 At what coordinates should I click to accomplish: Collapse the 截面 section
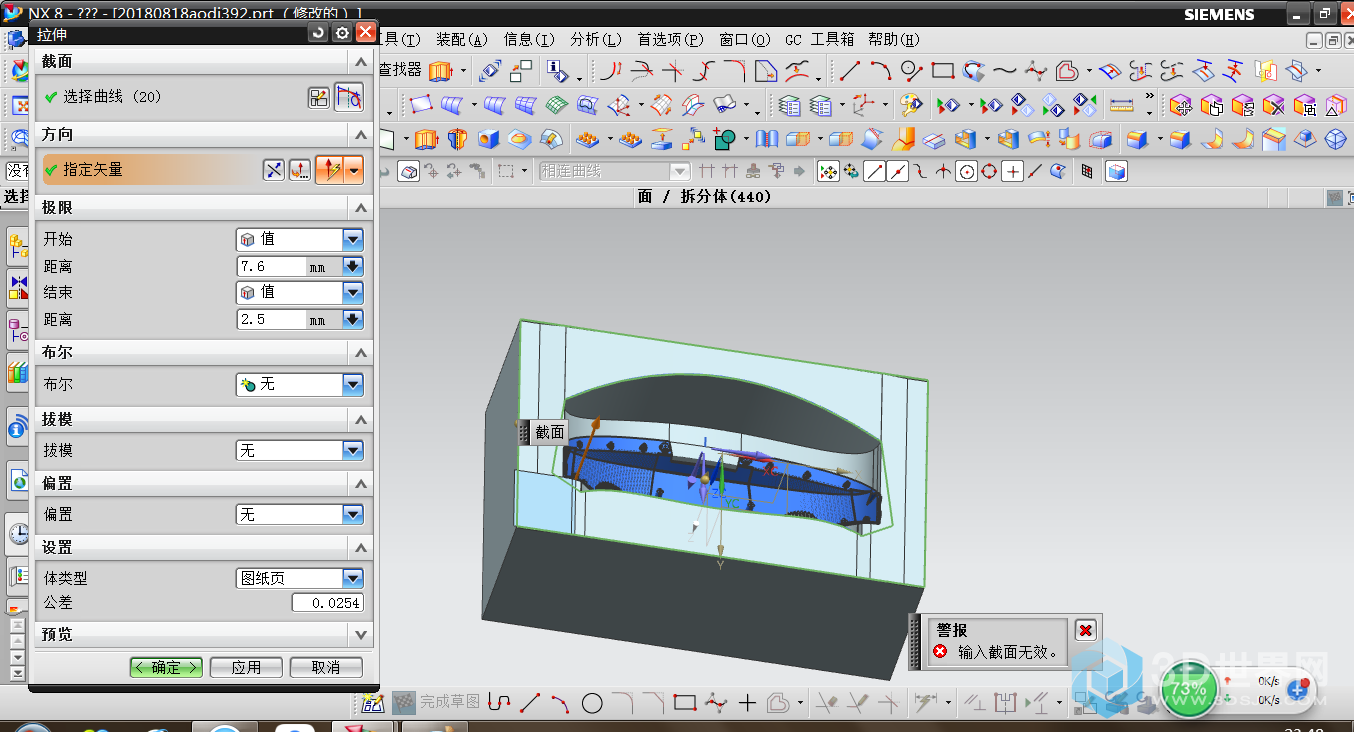pyautogui.click(x=360, y=62)
